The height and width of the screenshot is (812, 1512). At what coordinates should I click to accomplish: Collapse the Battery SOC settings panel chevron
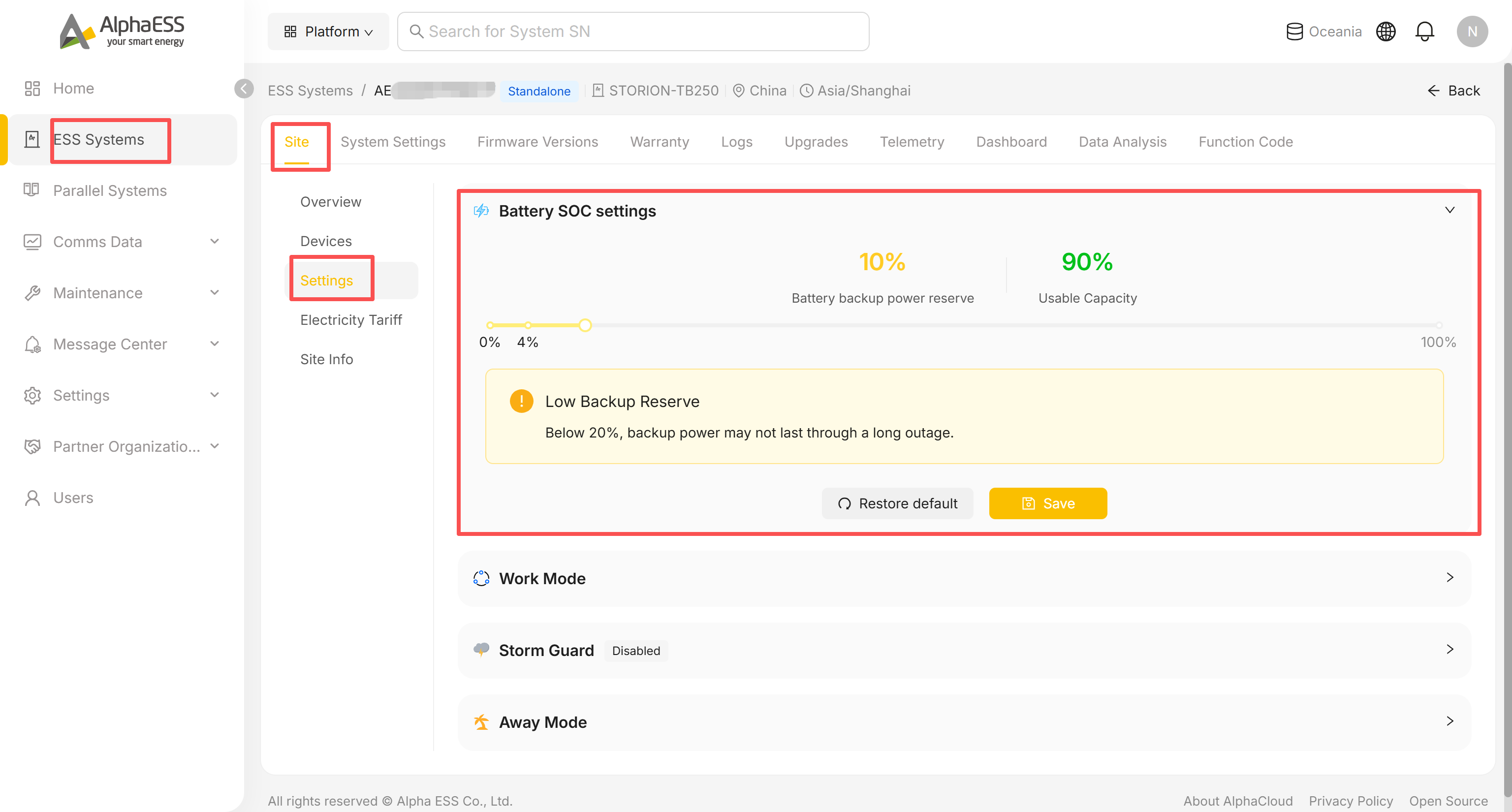pyautogui.click(x=1450, y=210)
